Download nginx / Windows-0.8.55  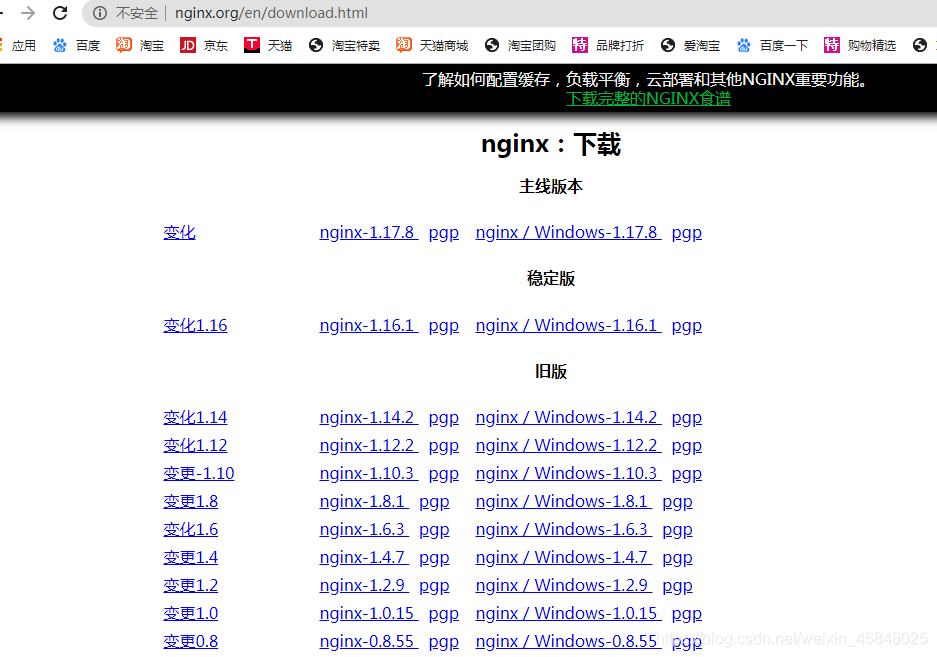(x=568, y=642)
